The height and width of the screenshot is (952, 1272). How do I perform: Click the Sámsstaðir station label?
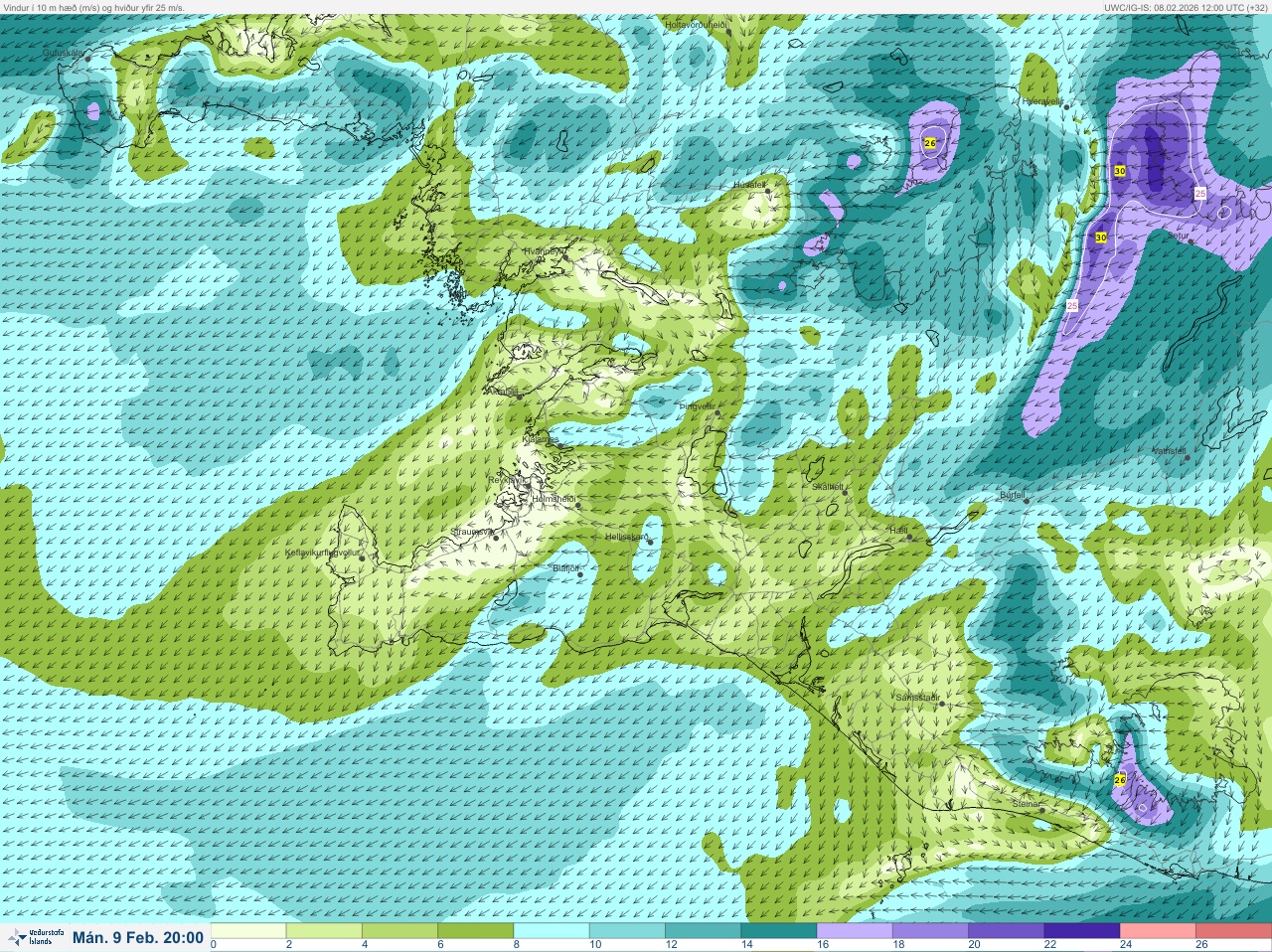pos(917,699)
